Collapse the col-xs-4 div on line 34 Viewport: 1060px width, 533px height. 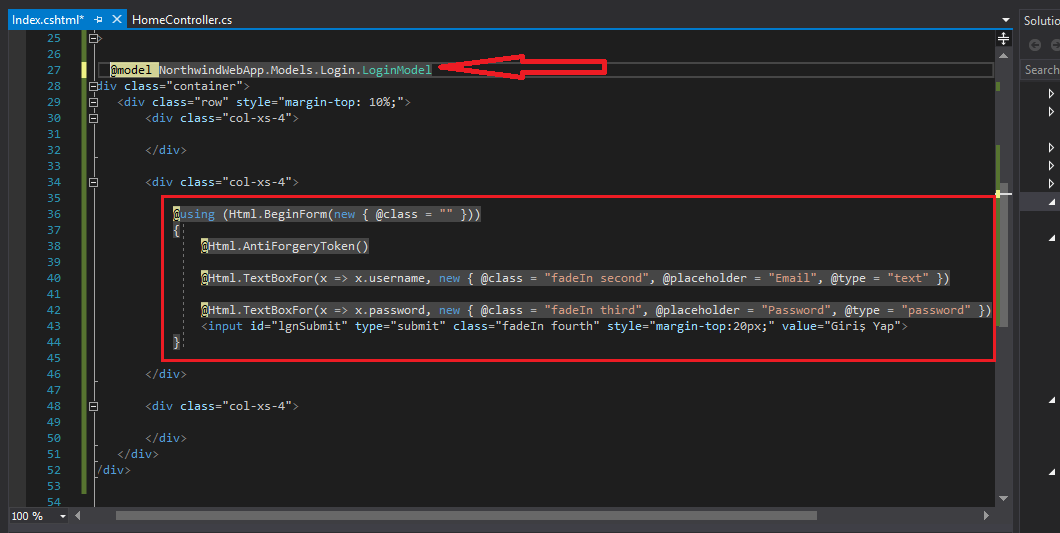pyautogui.click(x=95, y=182)
